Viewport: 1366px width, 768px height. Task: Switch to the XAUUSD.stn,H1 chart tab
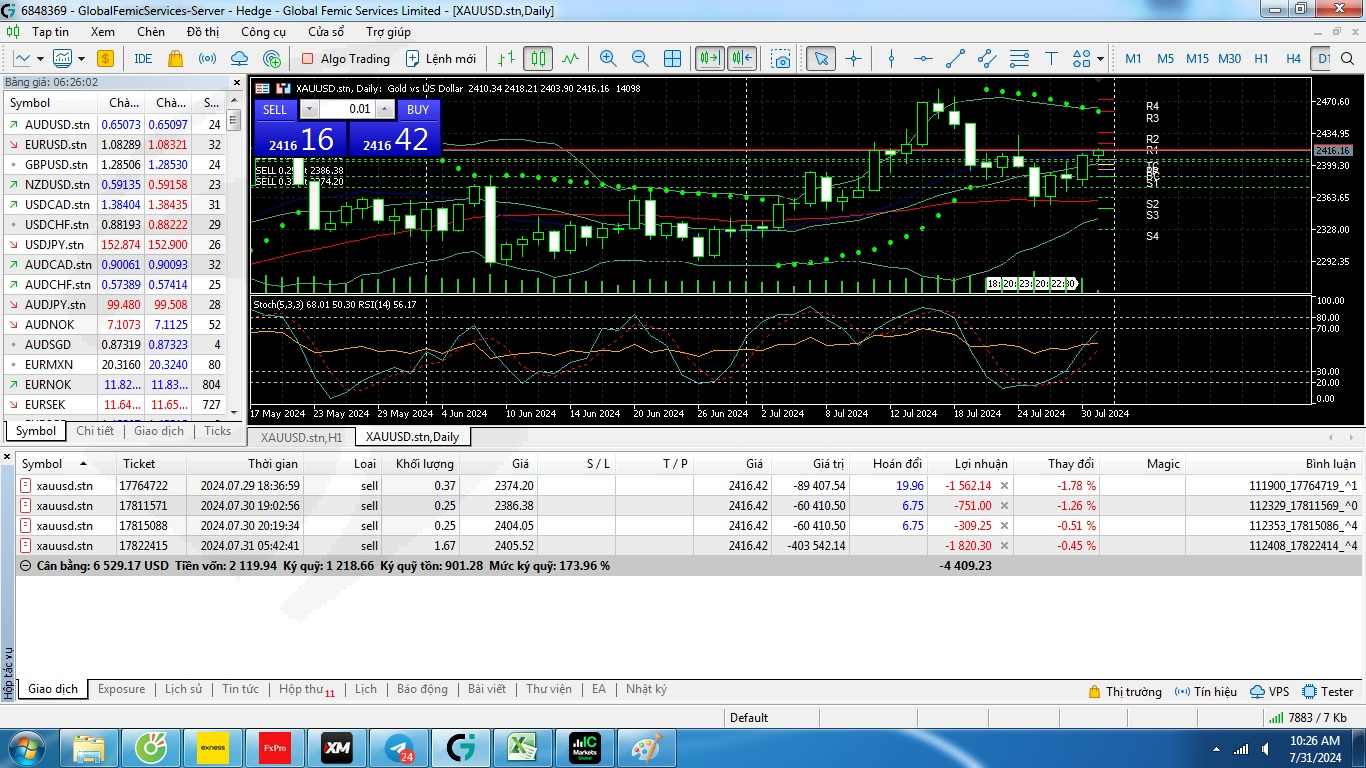pos(301,437)
